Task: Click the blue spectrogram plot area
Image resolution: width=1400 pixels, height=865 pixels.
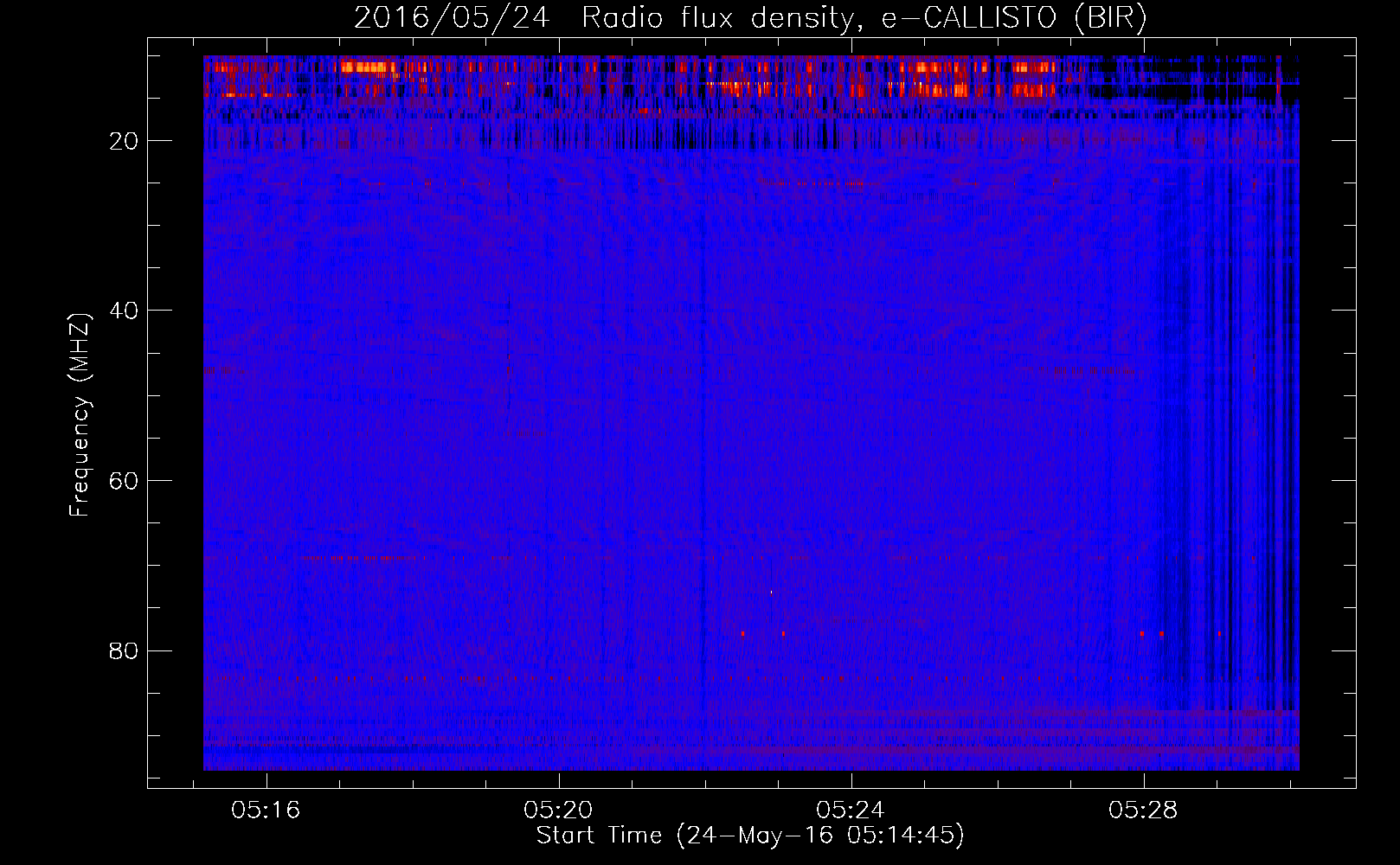Action: 751,413
